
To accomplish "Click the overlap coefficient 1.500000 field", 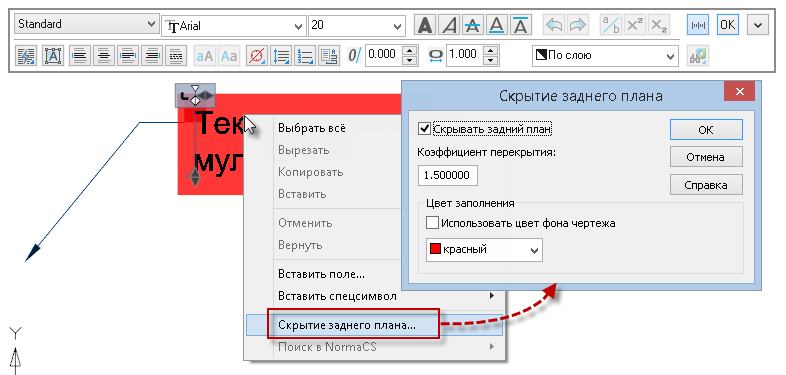I will pos(448,175).
